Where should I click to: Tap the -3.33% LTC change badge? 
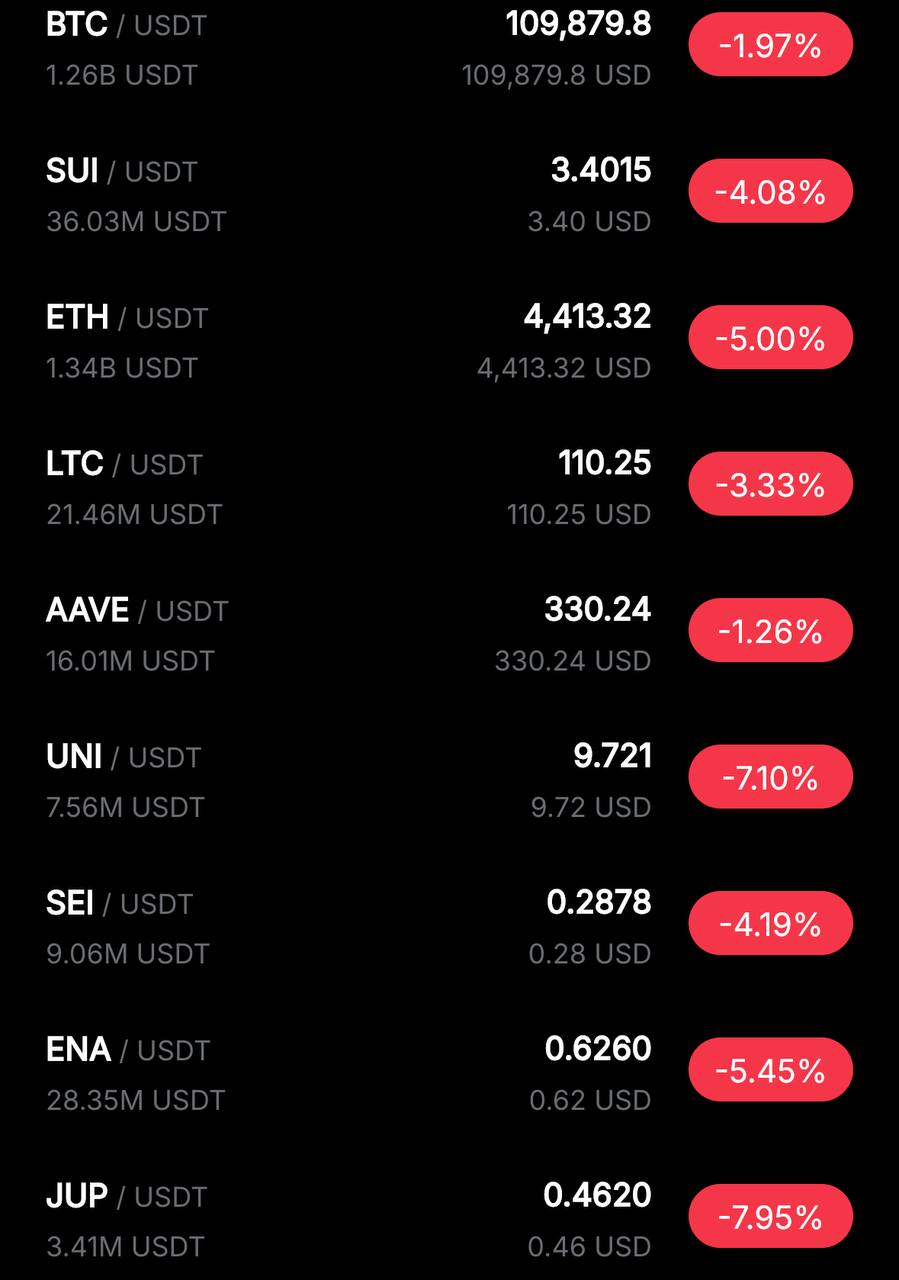click(770, 484)
